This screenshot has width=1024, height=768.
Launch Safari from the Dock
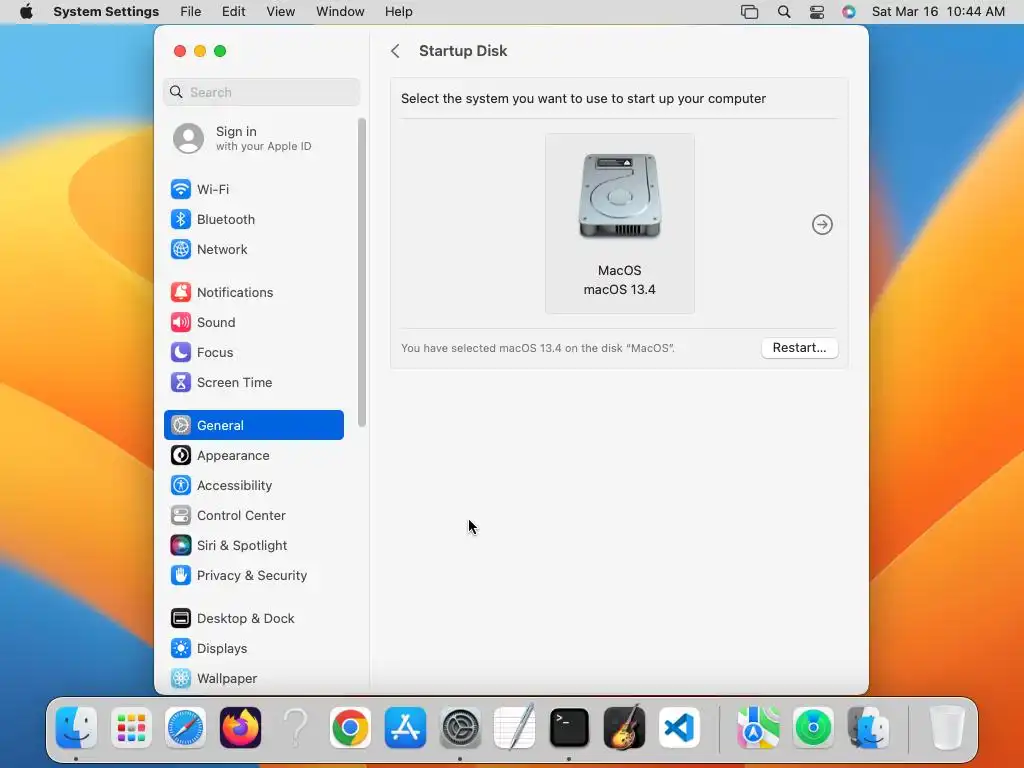coord(185,728)
